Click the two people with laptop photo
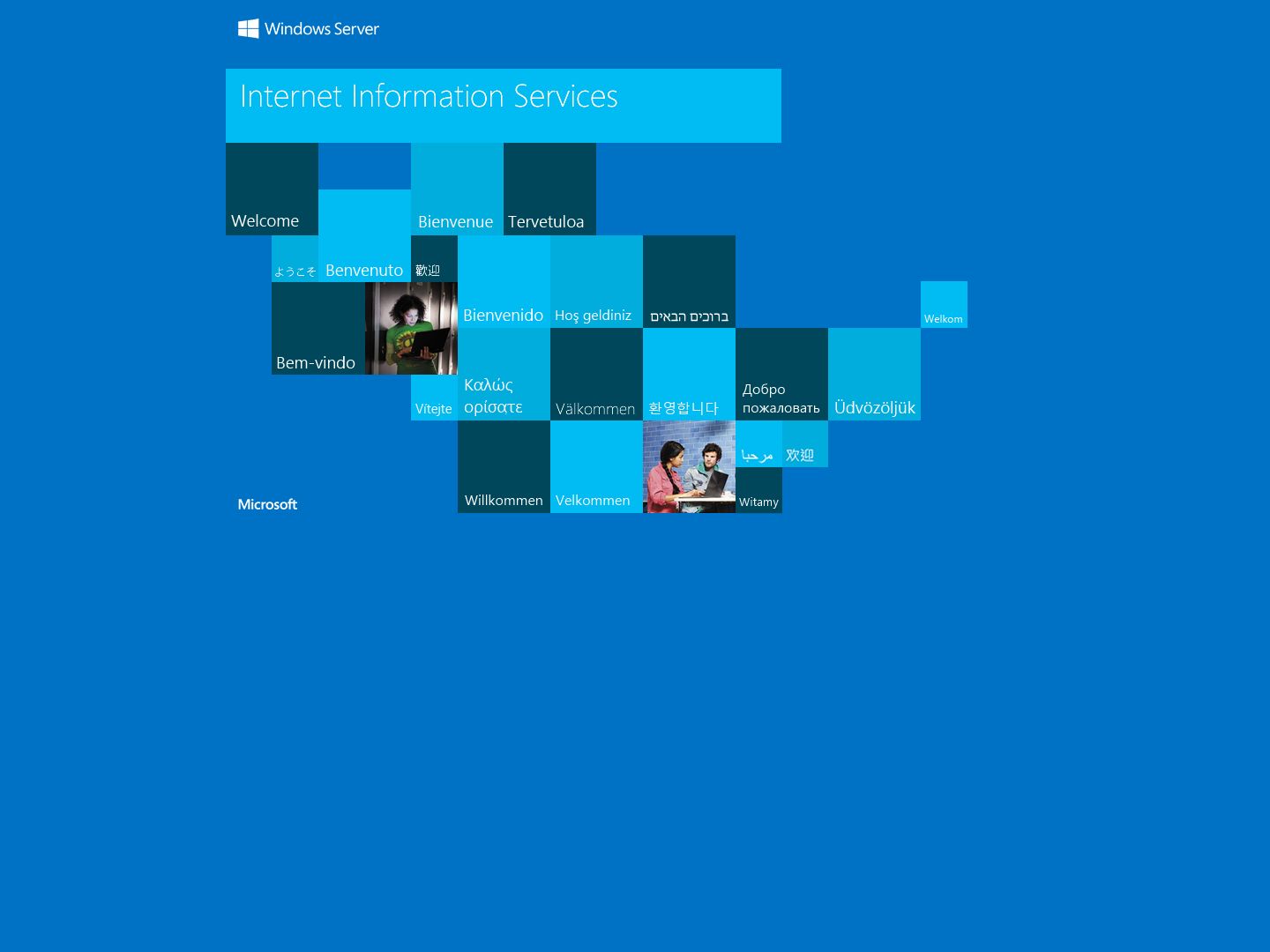This screenshot has height=952, width=1270. (x=689, y=466)
